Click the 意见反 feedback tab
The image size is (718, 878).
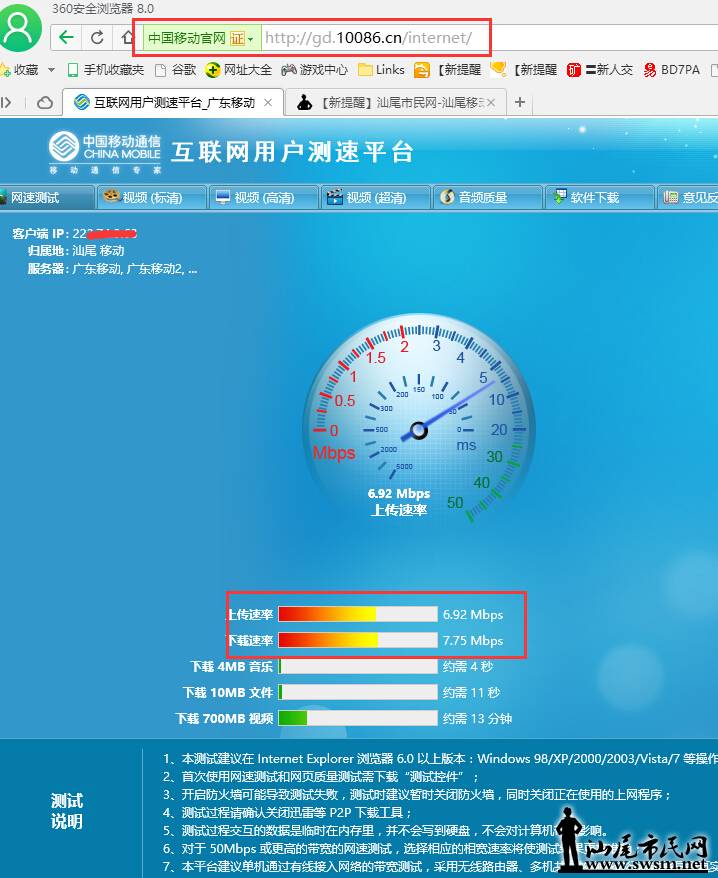(x=688, y=197)
